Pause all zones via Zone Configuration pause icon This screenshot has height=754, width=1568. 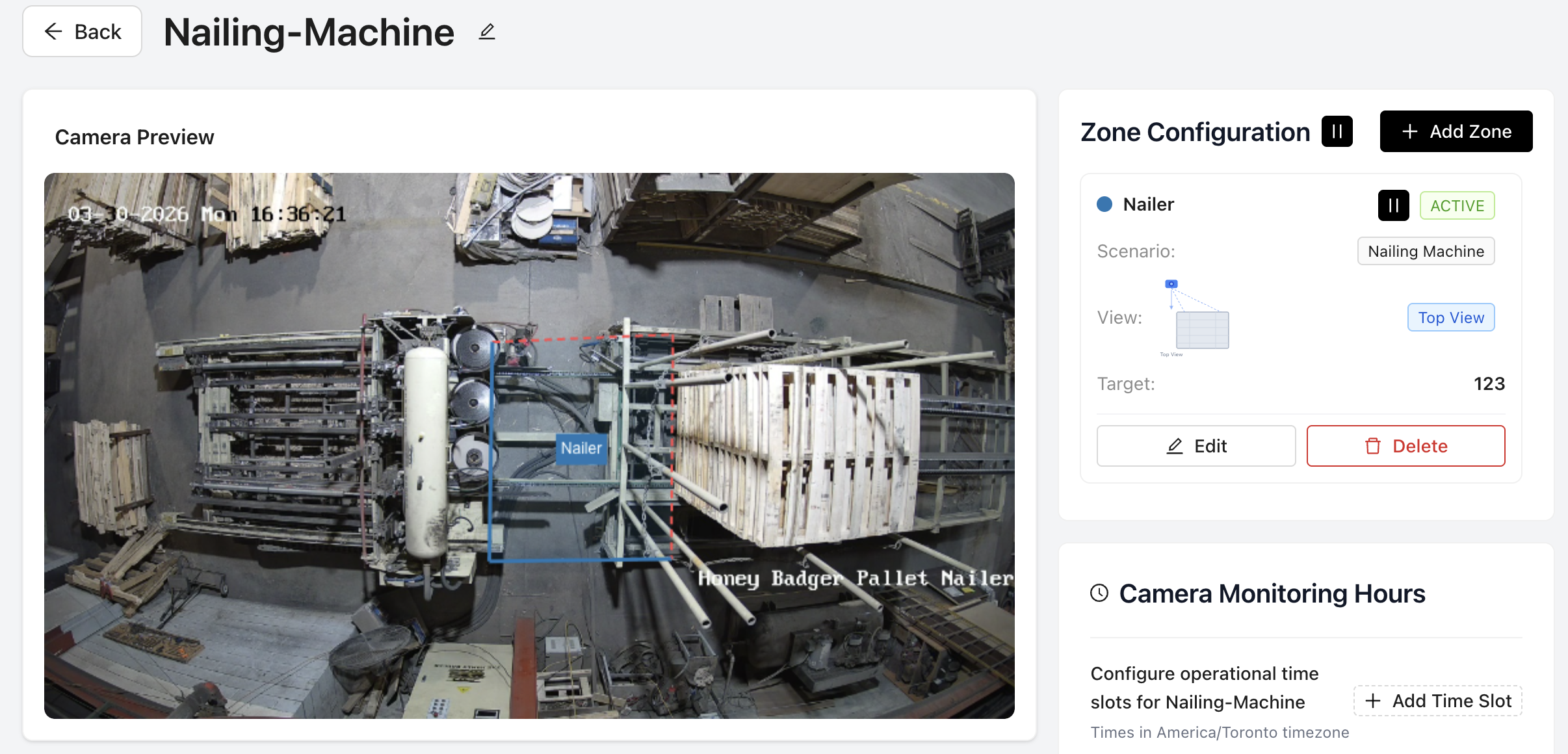click(x=1337, y=132)
